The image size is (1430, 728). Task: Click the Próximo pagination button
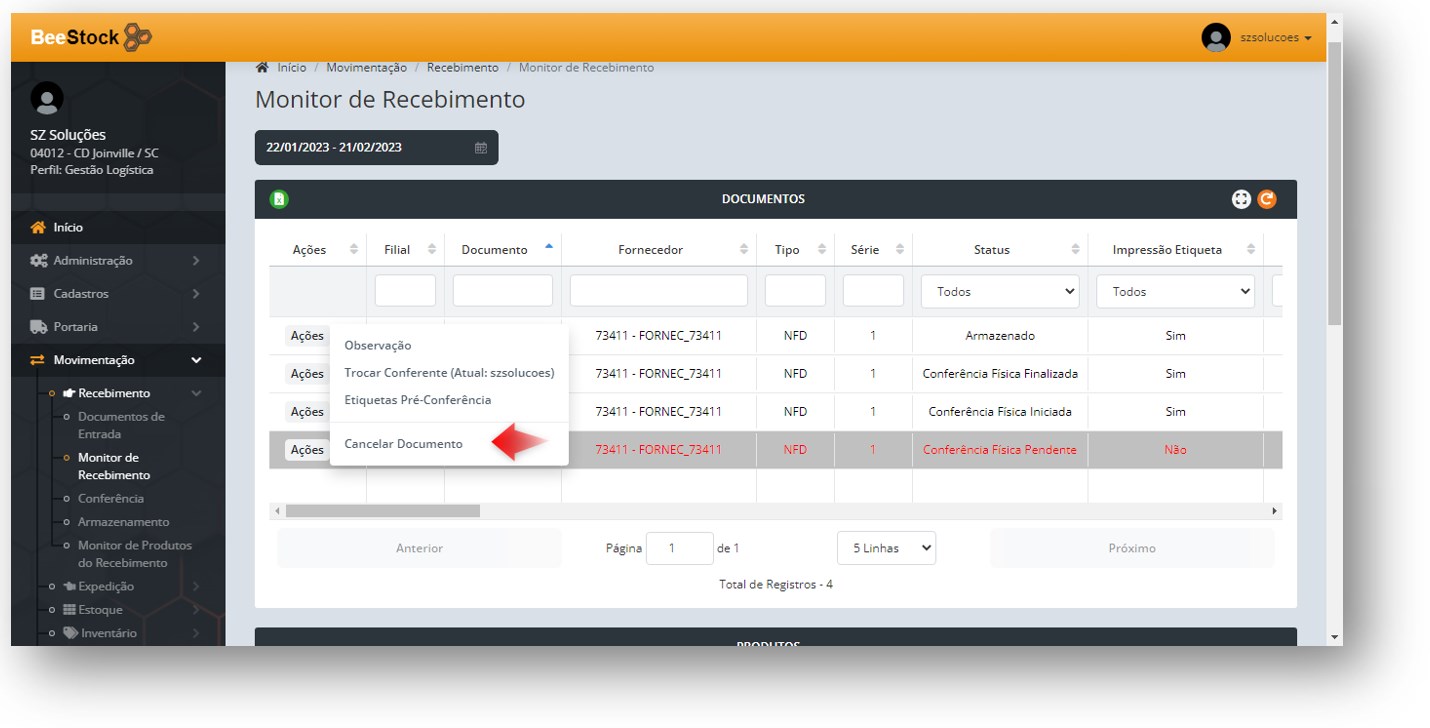pos(1131,548)
